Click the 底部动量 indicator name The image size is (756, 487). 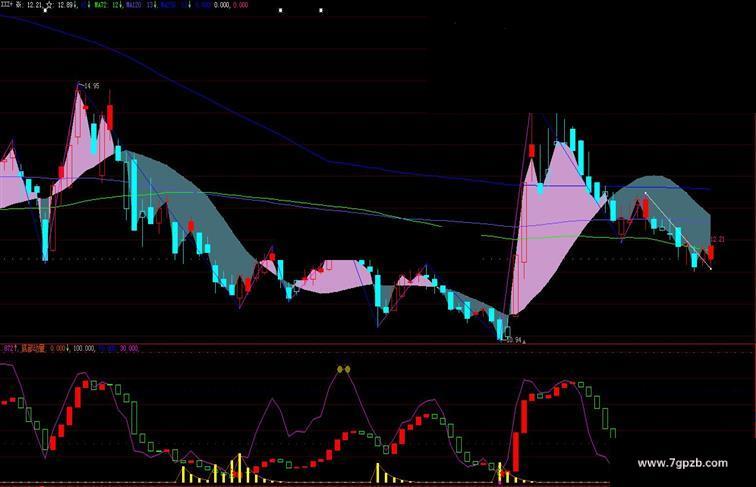(x=32, y=348)
